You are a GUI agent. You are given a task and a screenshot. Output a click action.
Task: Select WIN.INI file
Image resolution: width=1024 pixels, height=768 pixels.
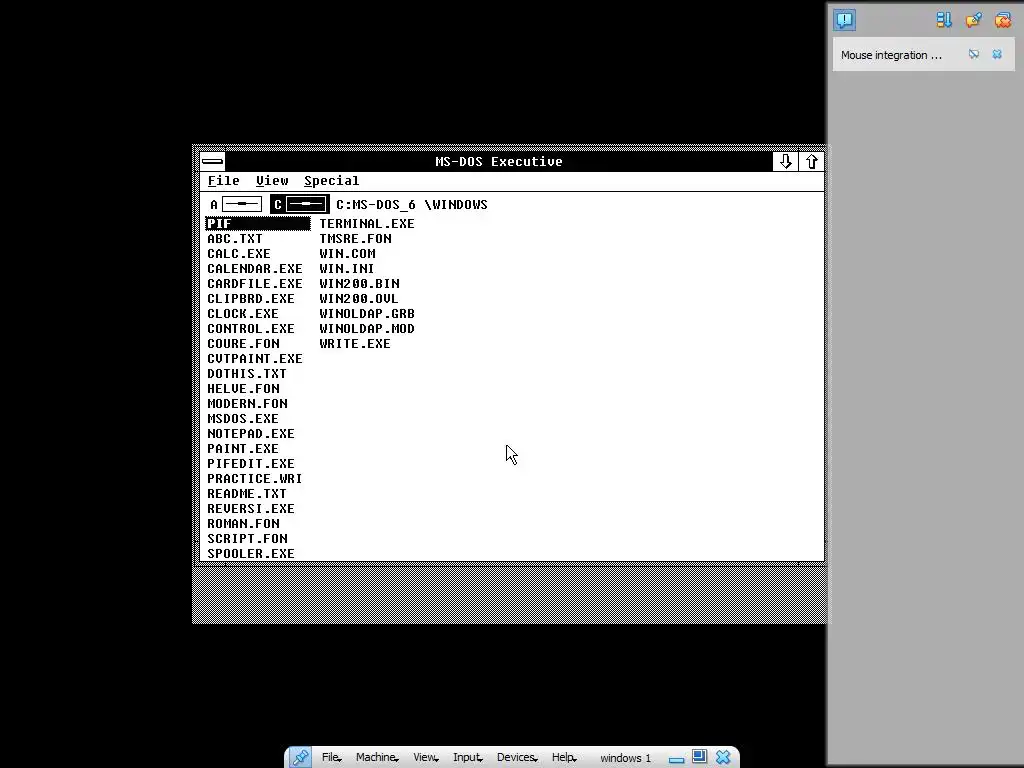pyautogui.click(x=347, y=268)
